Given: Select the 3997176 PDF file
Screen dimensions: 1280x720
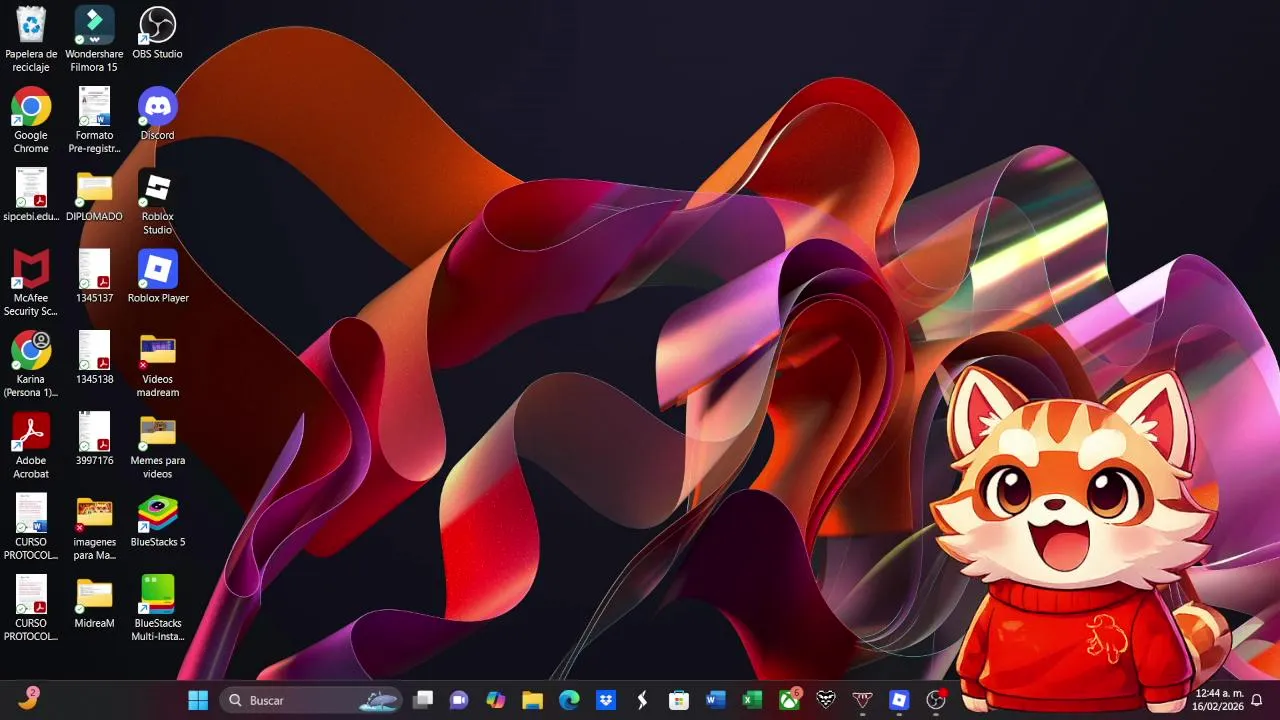Looking at the screenshot, I should click(94, 439).
